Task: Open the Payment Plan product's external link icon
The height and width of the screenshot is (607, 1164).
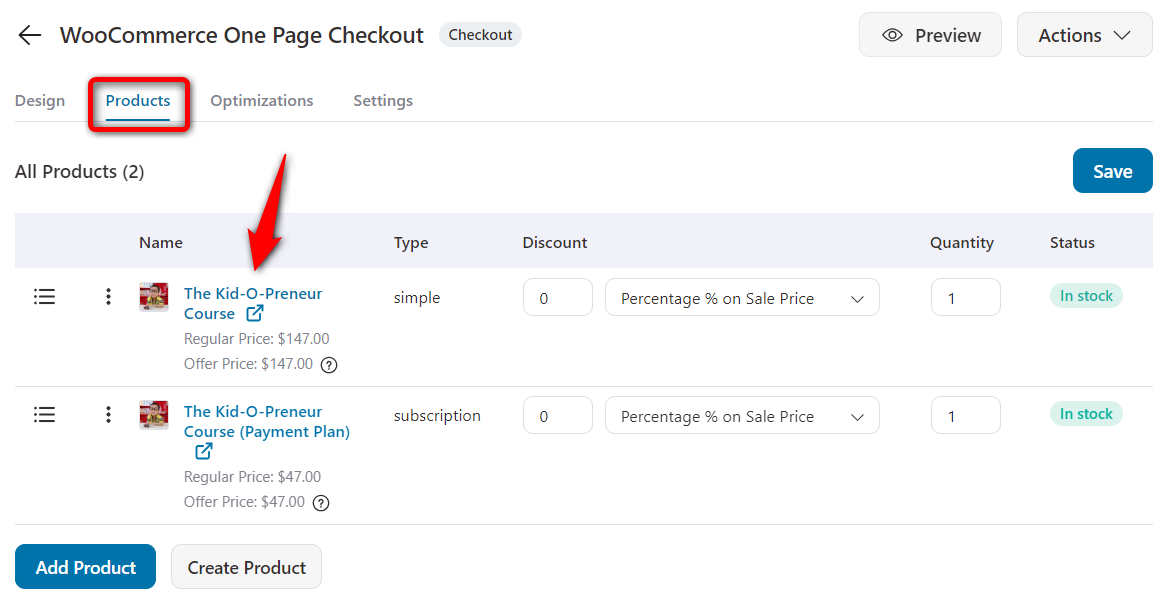Action: [203, 451]
